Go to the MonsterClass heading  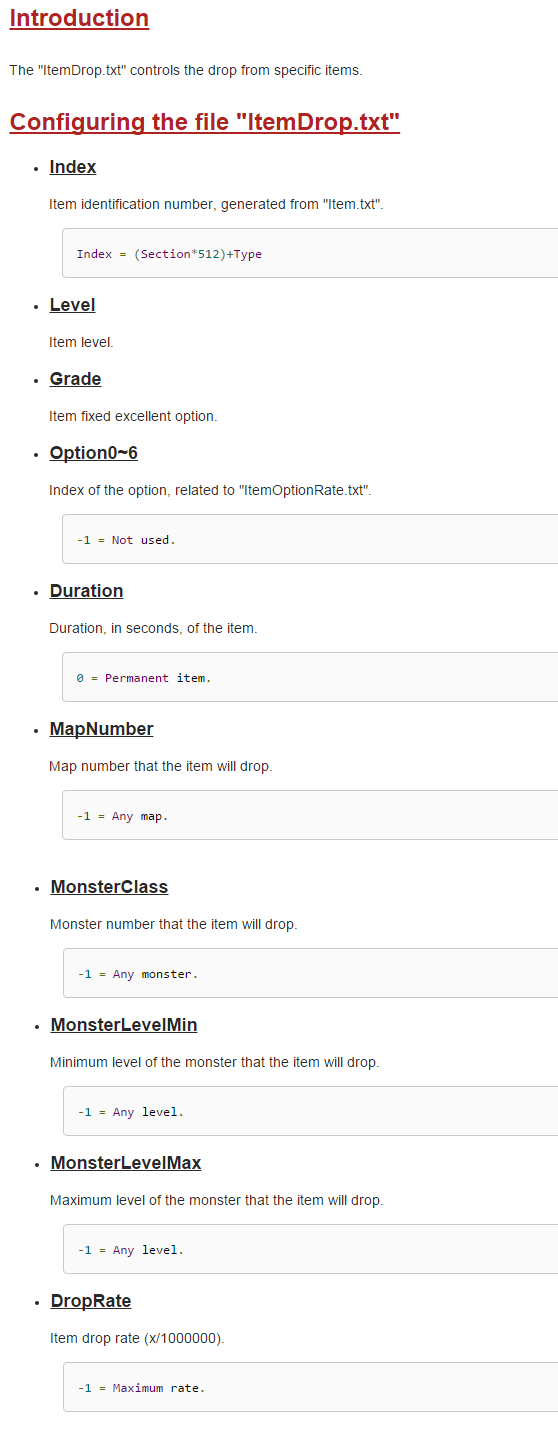pyautogui.click(x=109, y=887)
